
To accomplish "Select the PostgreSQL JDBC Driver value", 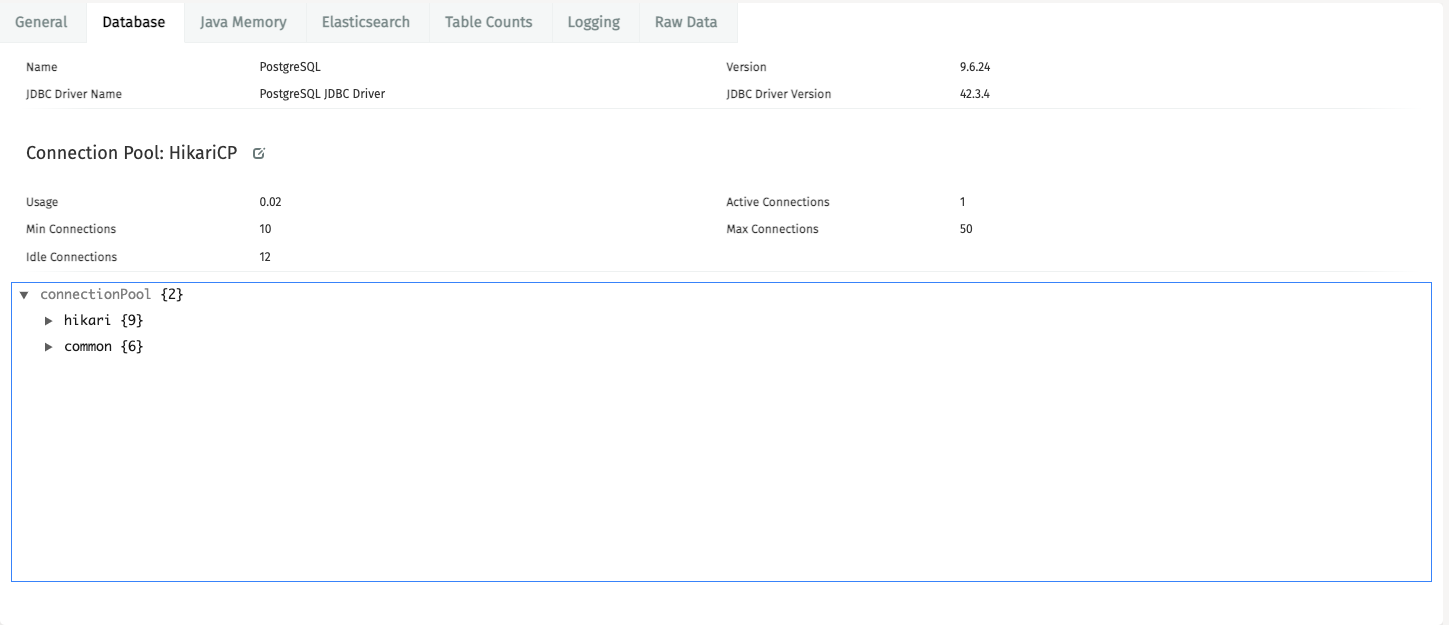I will [320, 93].
